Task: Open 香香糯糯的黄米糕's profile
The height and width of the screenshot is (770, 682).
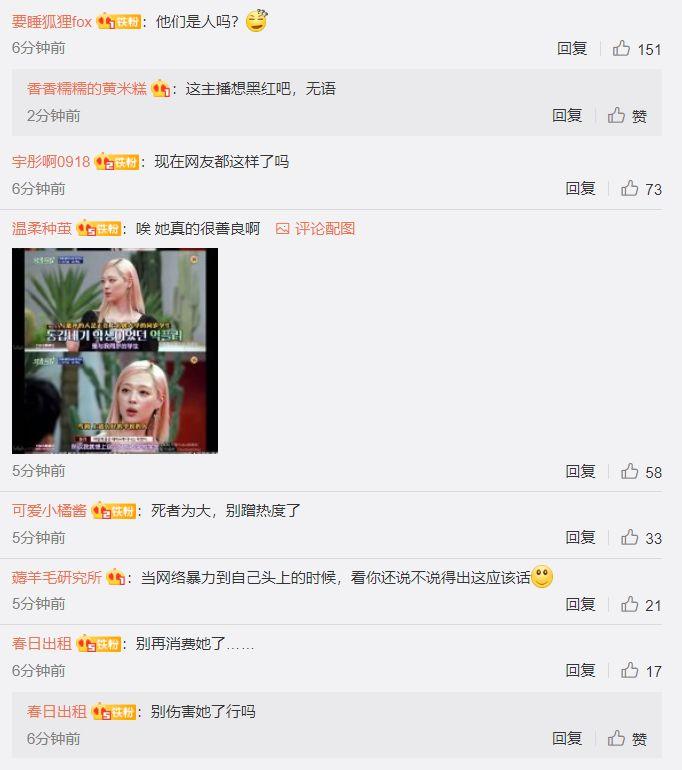Action: tap(87, 88)
